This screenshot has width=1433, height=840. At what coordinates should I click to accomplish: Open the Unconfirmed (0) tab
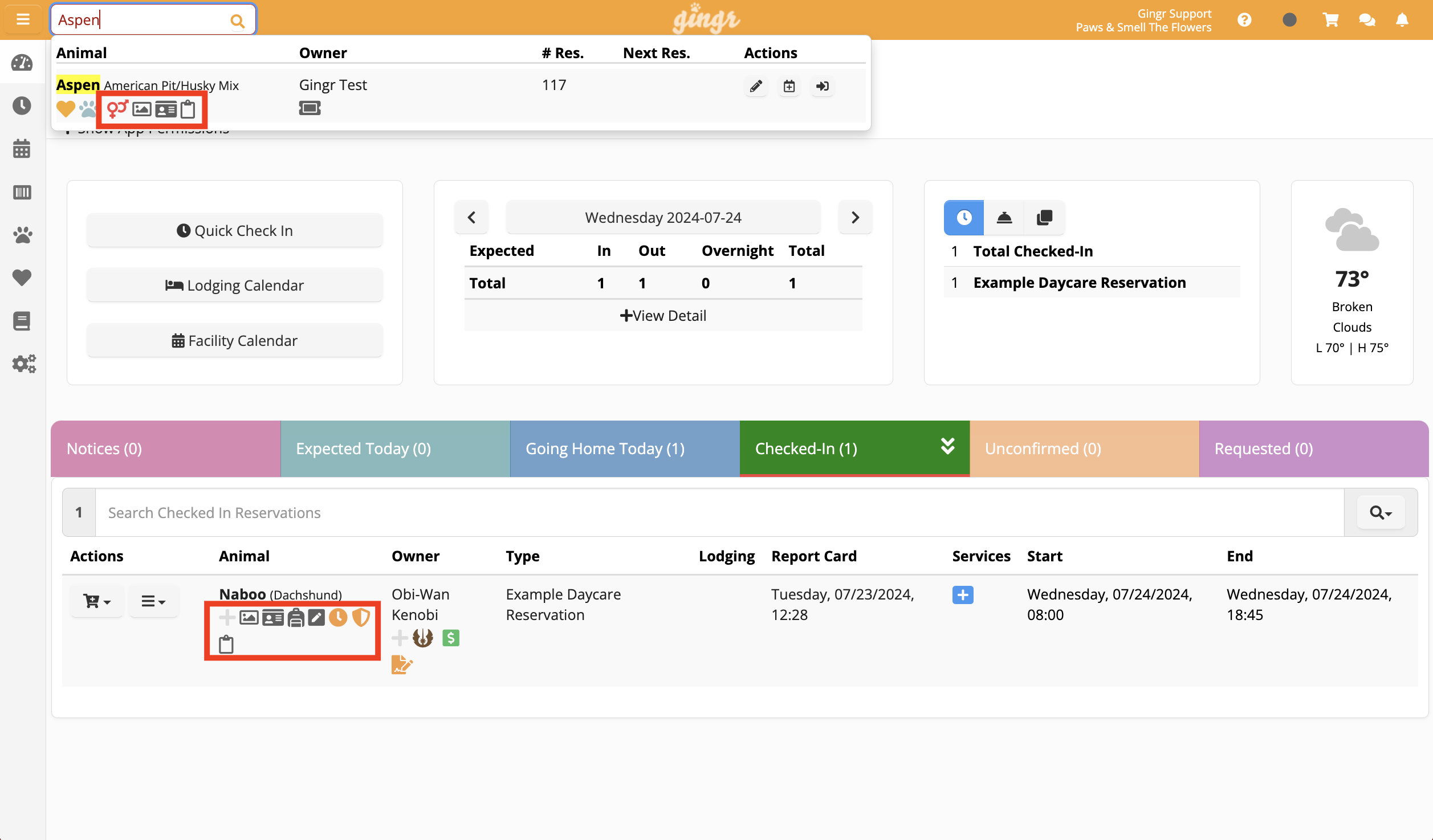click(1084, 448)
